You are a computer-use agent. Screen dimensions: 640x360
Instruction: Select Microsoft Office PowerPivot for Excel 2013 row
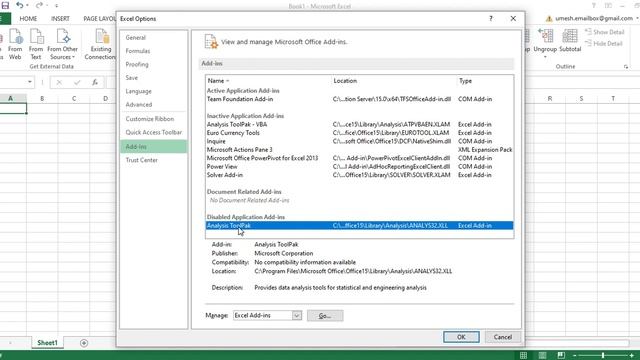(x=359, y=158)
